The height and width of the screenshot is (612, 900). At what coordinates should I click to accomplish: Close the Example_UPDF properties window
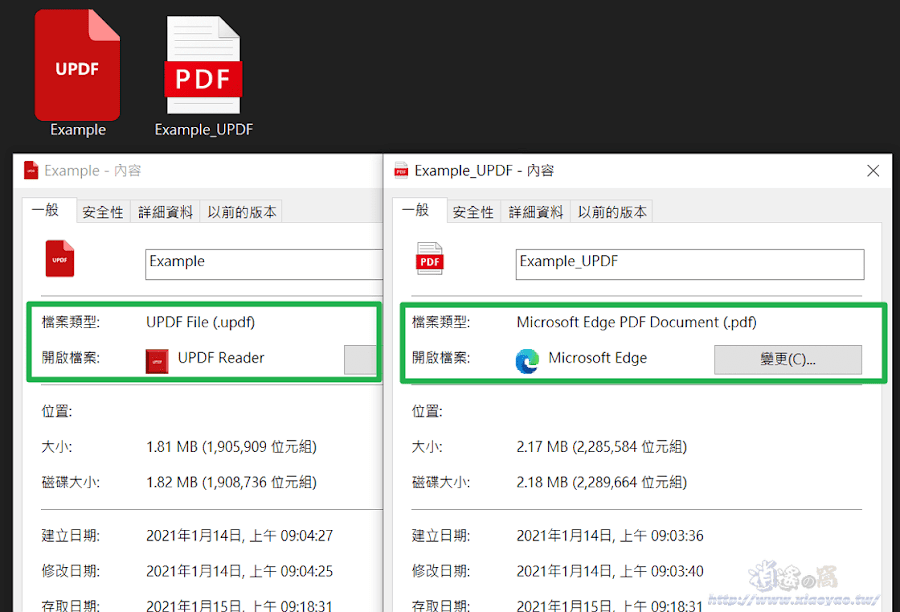(x=873, y=171)
